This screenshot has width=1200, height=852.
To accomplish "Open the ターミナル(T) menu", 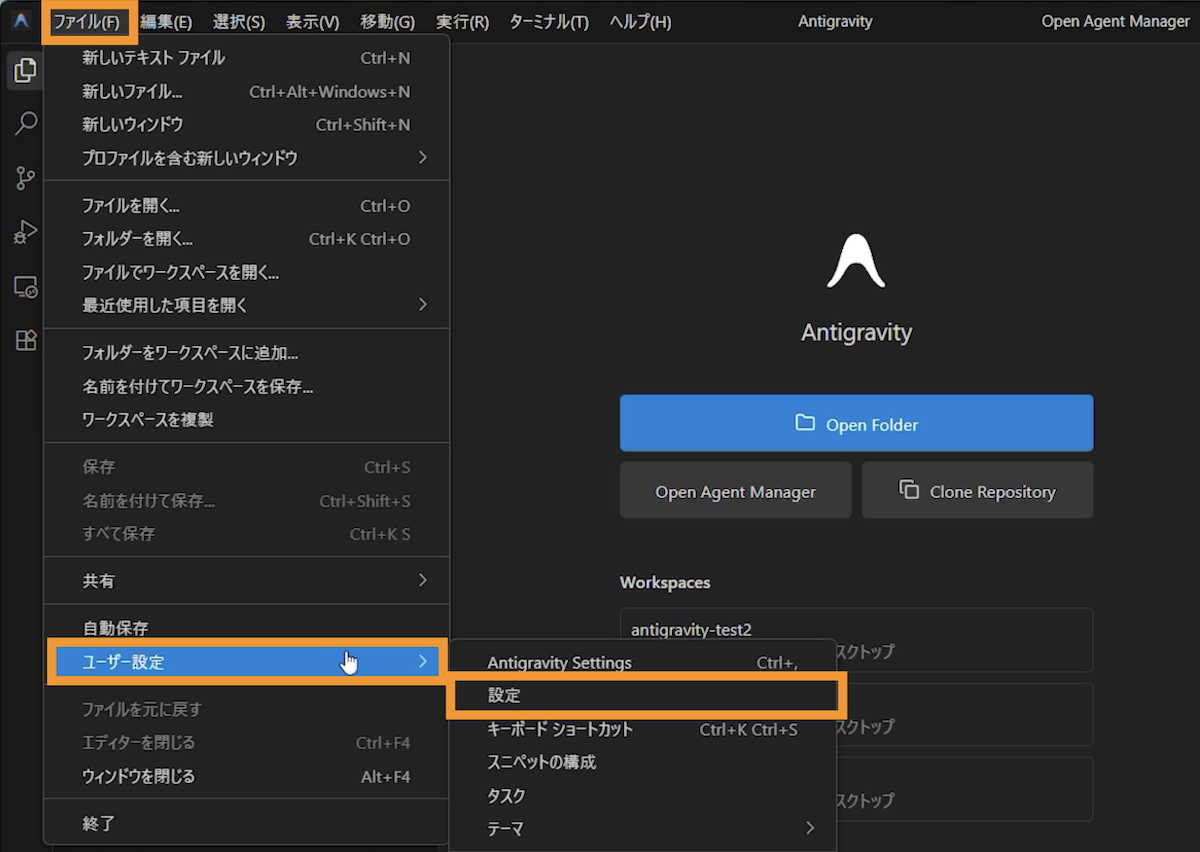I will [x=549, y=21].
